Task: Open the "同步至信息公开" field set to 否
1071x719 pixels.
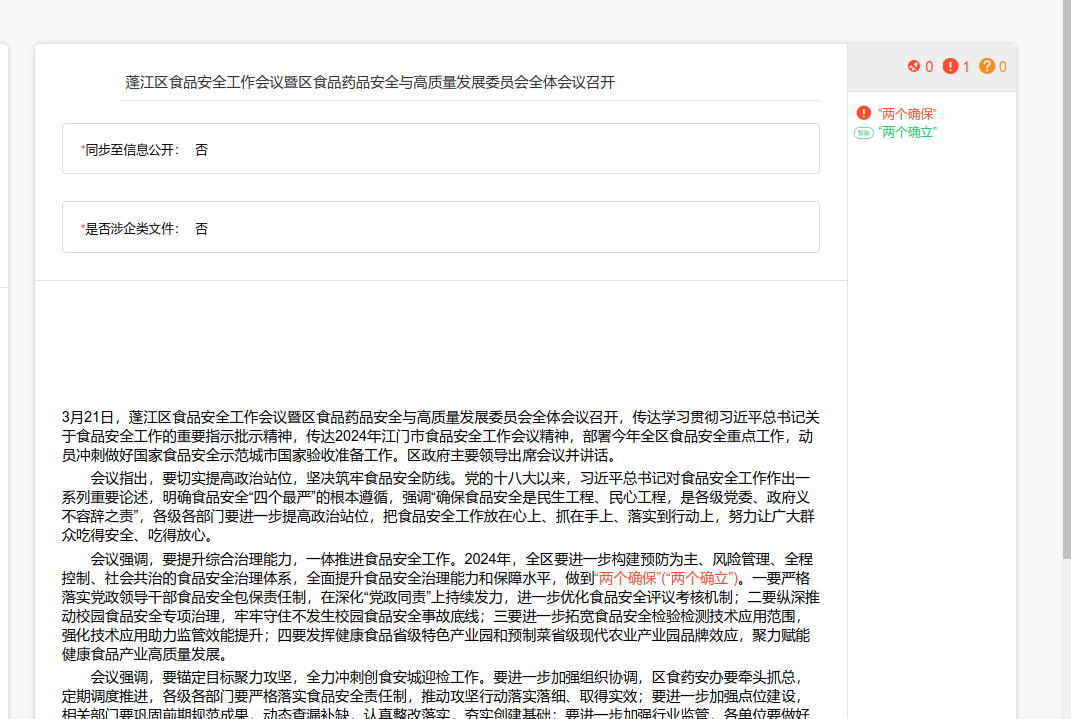Action: [440, 149]
